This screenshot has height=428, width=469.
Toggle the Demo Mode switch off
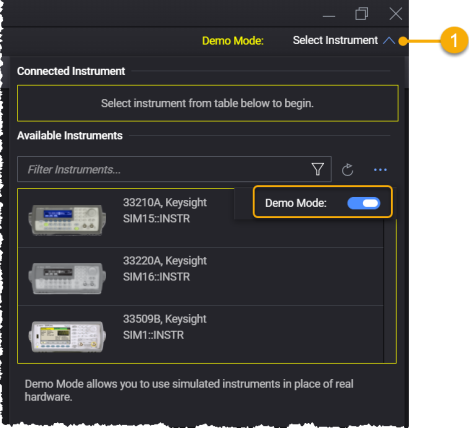coord(364,203)
